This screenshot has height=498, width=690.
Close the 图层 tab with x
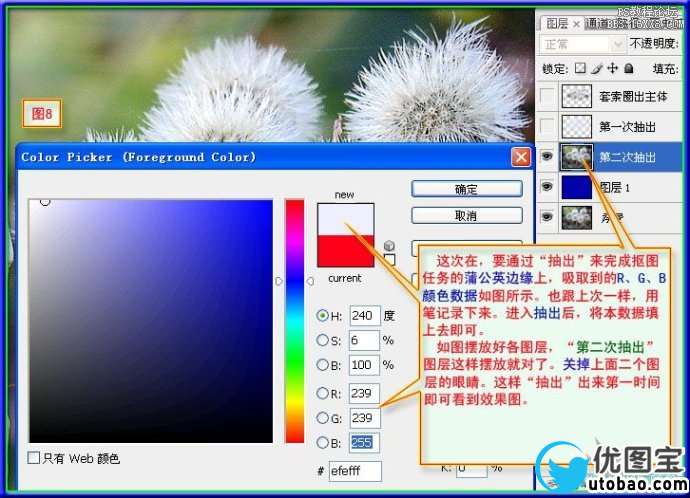tap(576, 24)
